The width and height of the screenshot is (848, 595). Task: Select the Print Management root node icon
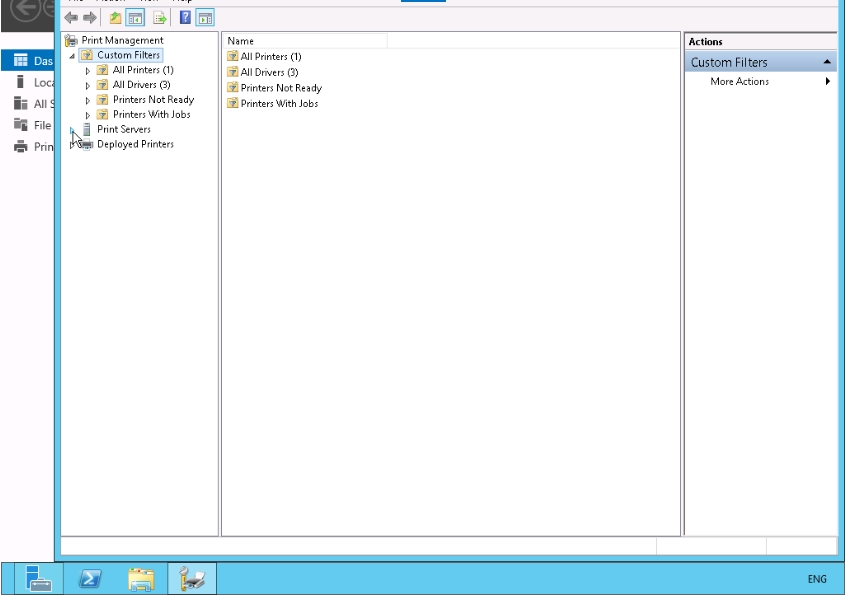tap(71, 41)
